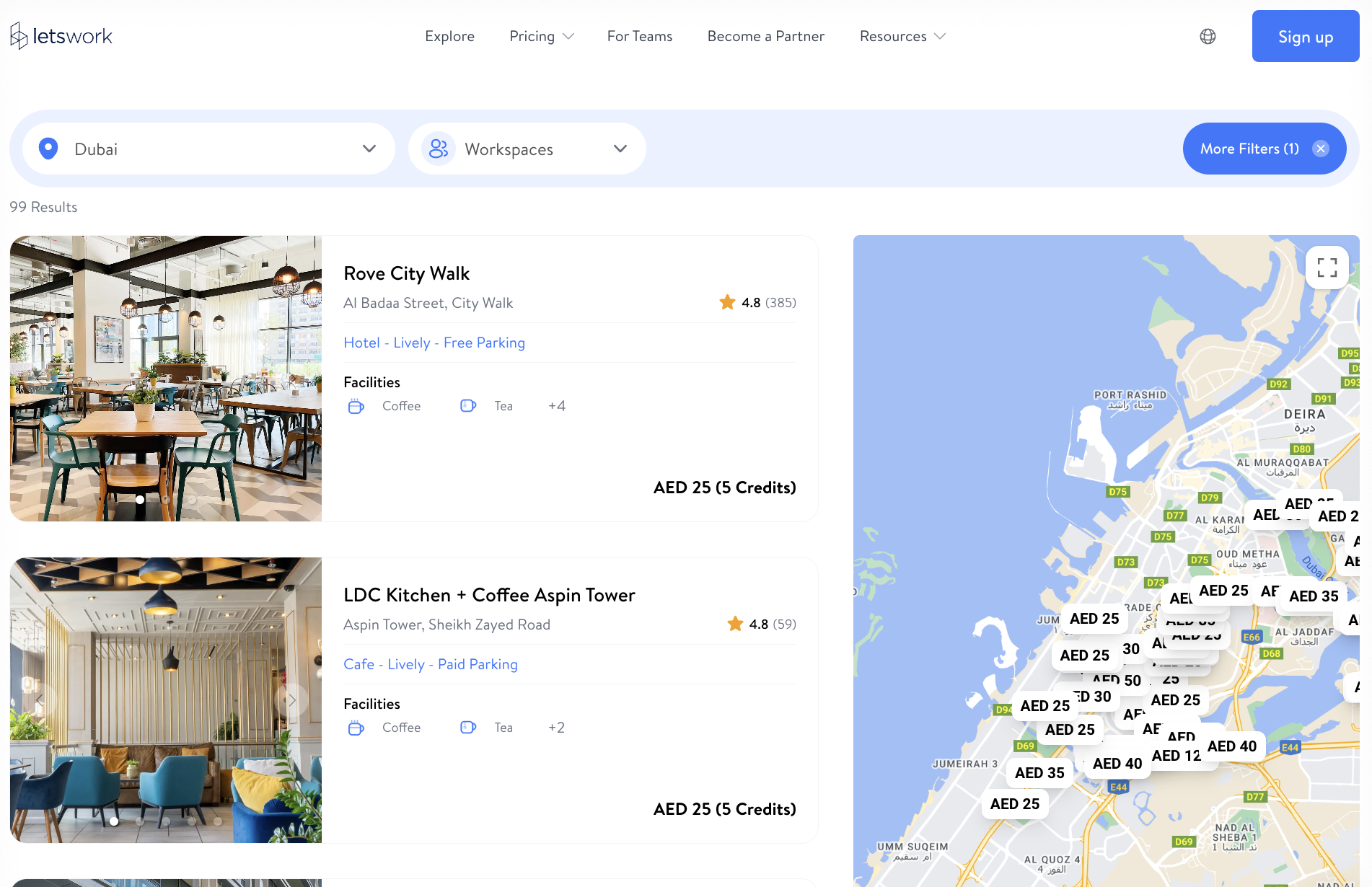This screenshot has width=1372, height=887.
Task: Click the letswork logo
Action: click(61, 36)
